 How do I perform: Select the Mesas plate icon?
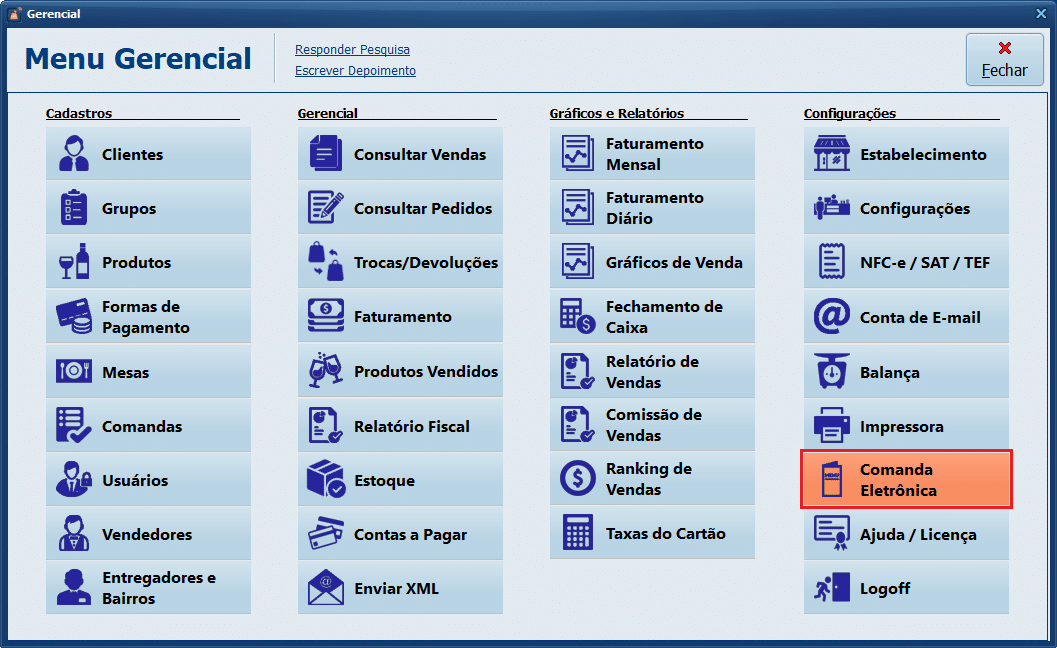[74, 371]
